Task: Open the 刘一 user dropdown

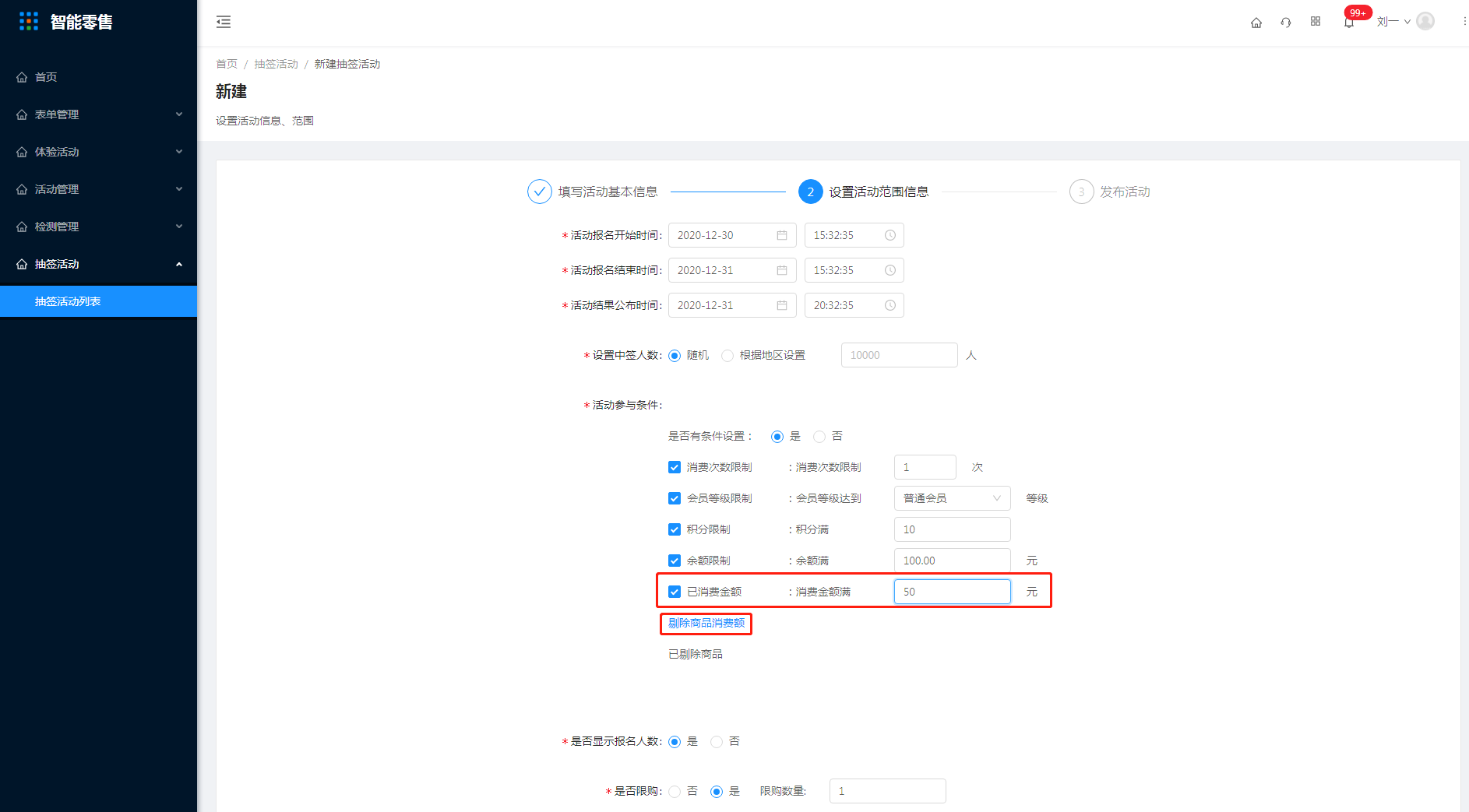Action: (x=1393, y=22)
